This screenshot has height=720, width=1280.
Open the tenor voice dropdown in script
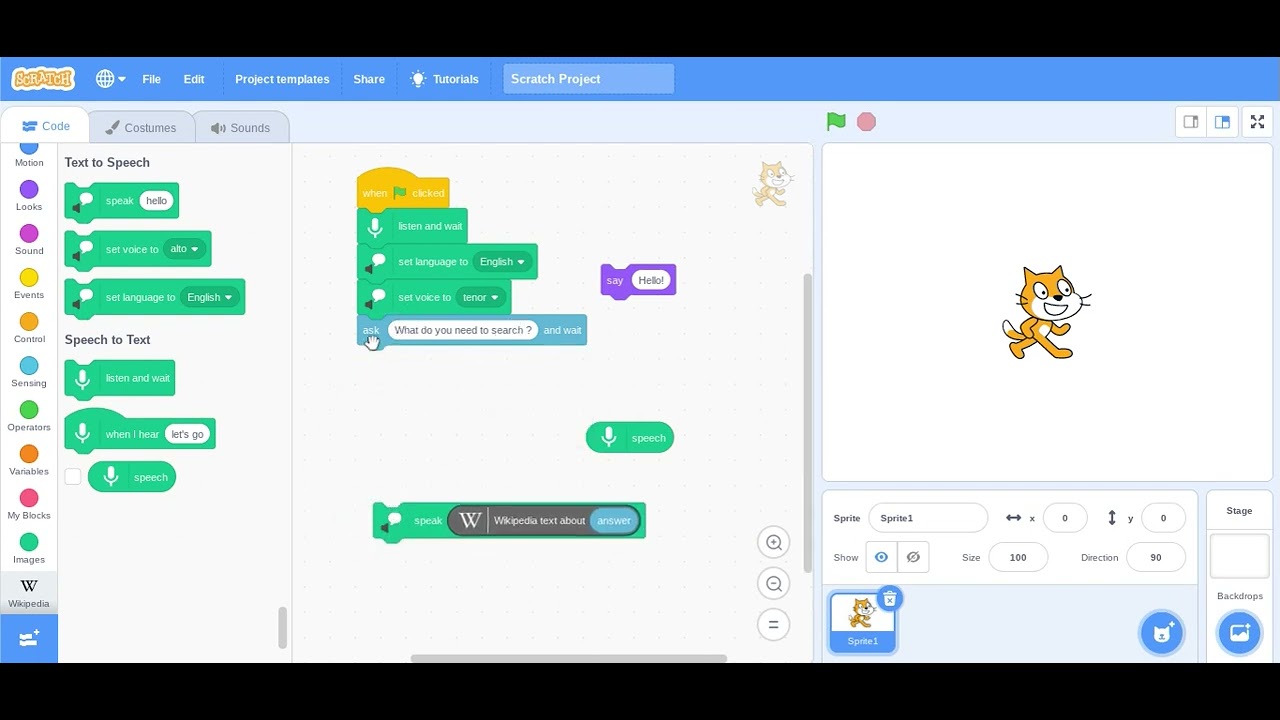[x=481, y=297]
